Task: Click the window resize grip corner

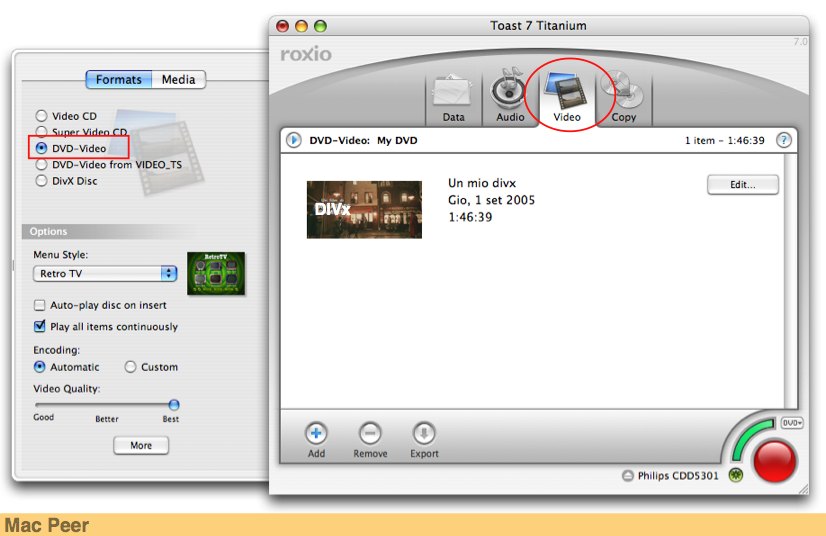Action: click(x=804, y=489)
